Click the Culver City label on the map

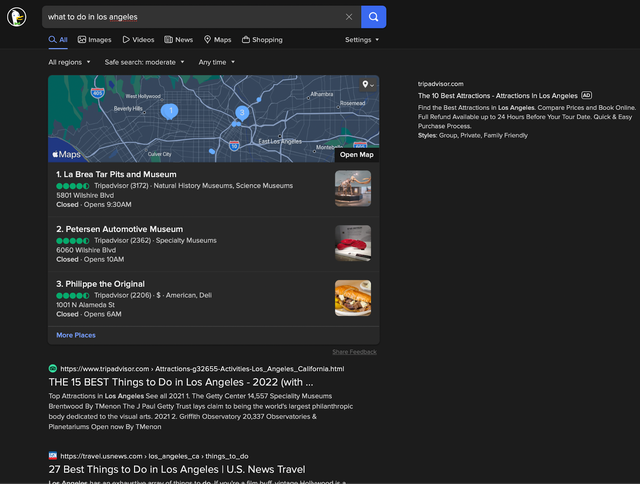coord(160,154)
